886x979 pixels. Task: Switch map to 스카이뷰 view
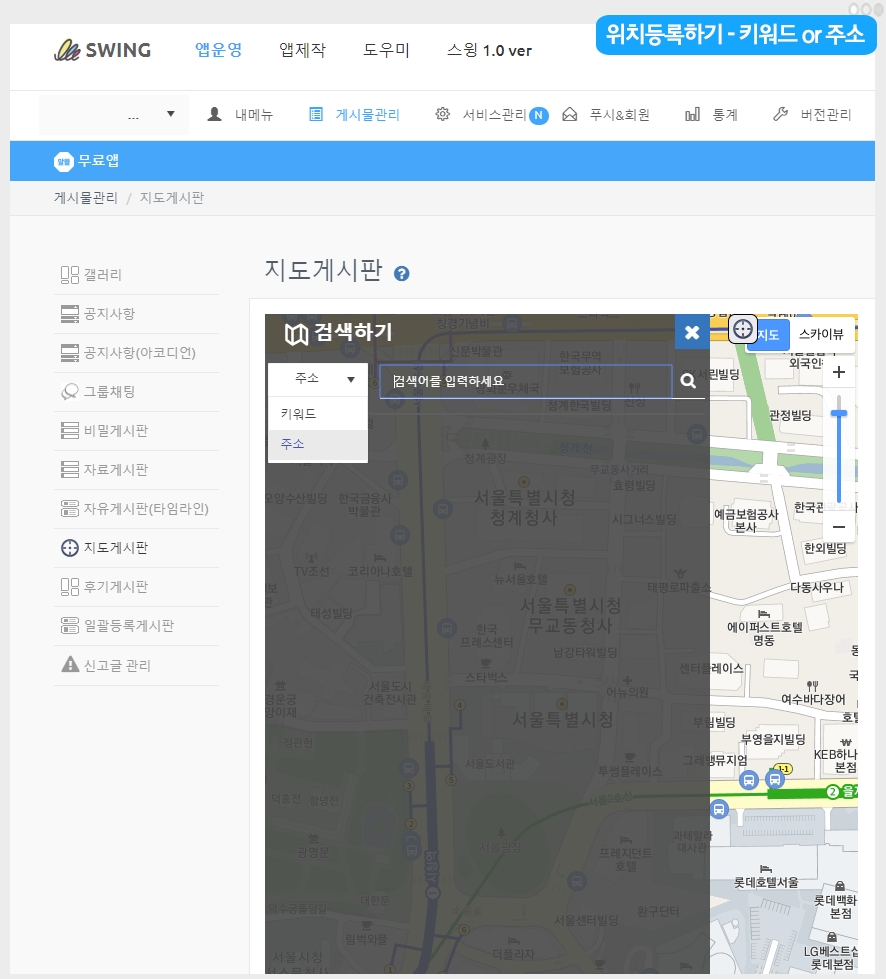[x=821, y=335]
